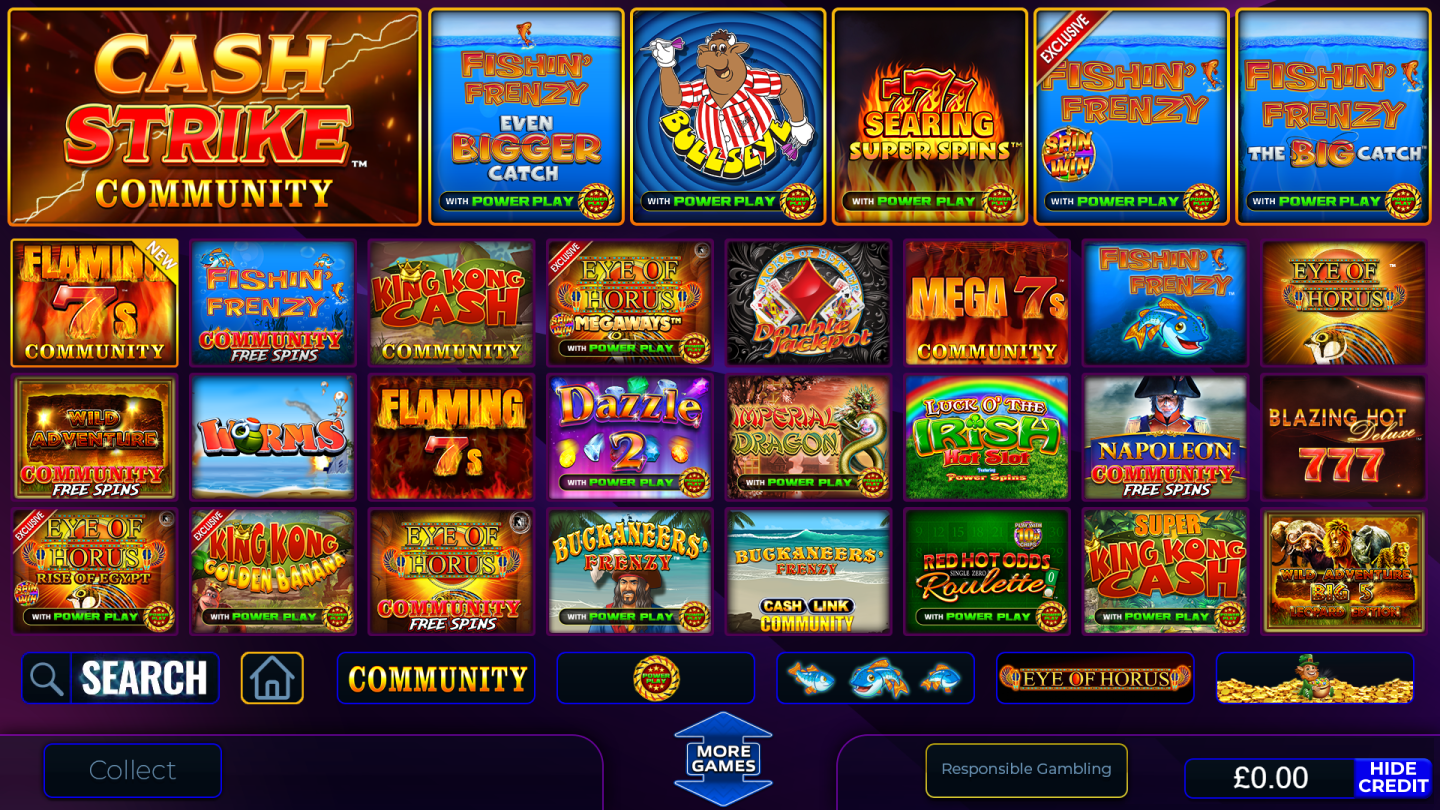Screen dimensions: 1440x810
Task: Select Blazing Hot Deluxe 777 tile
Action: tap(1343, 437)
